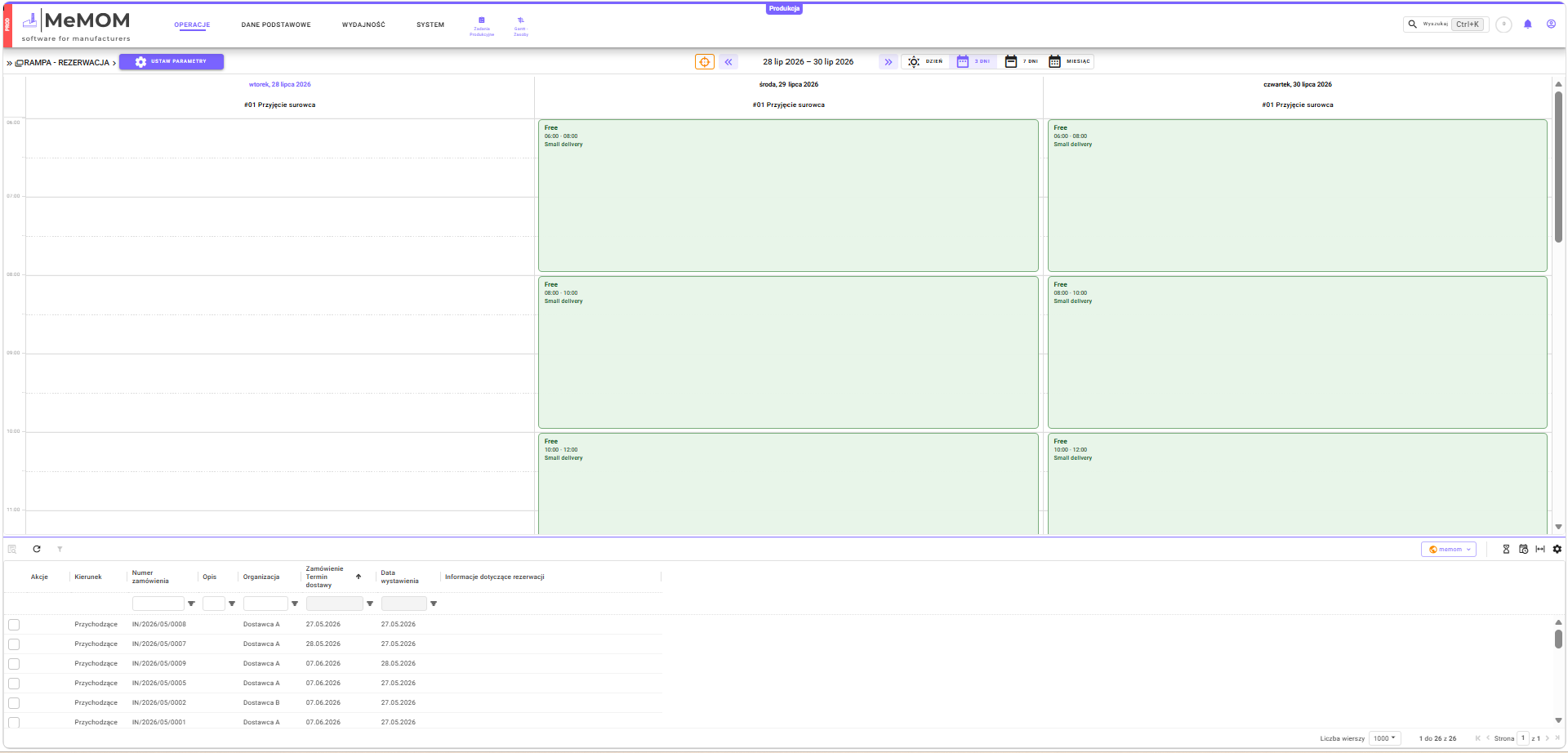Screen dimensions: 1568x753
Task: Click the hourglass icon in the table toolbar
Action: [1506, 549]
